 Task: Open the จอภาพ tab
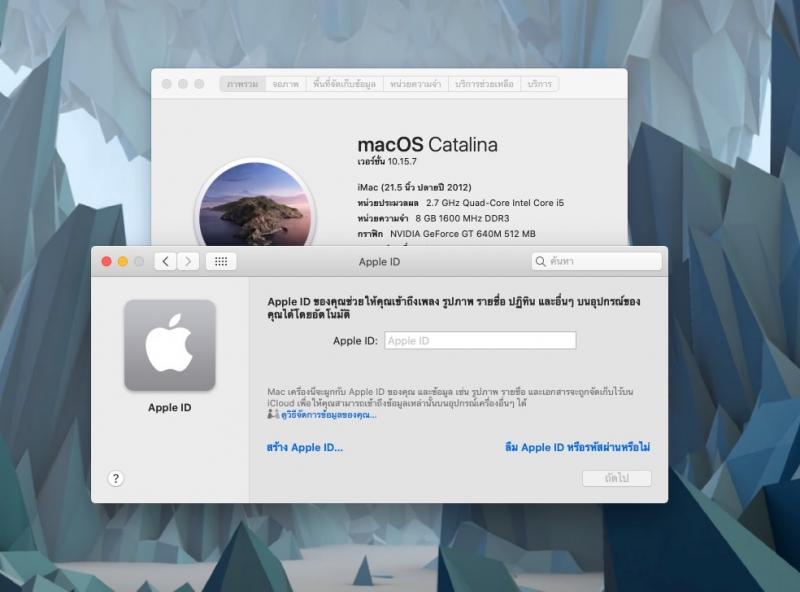coord(286,84)
